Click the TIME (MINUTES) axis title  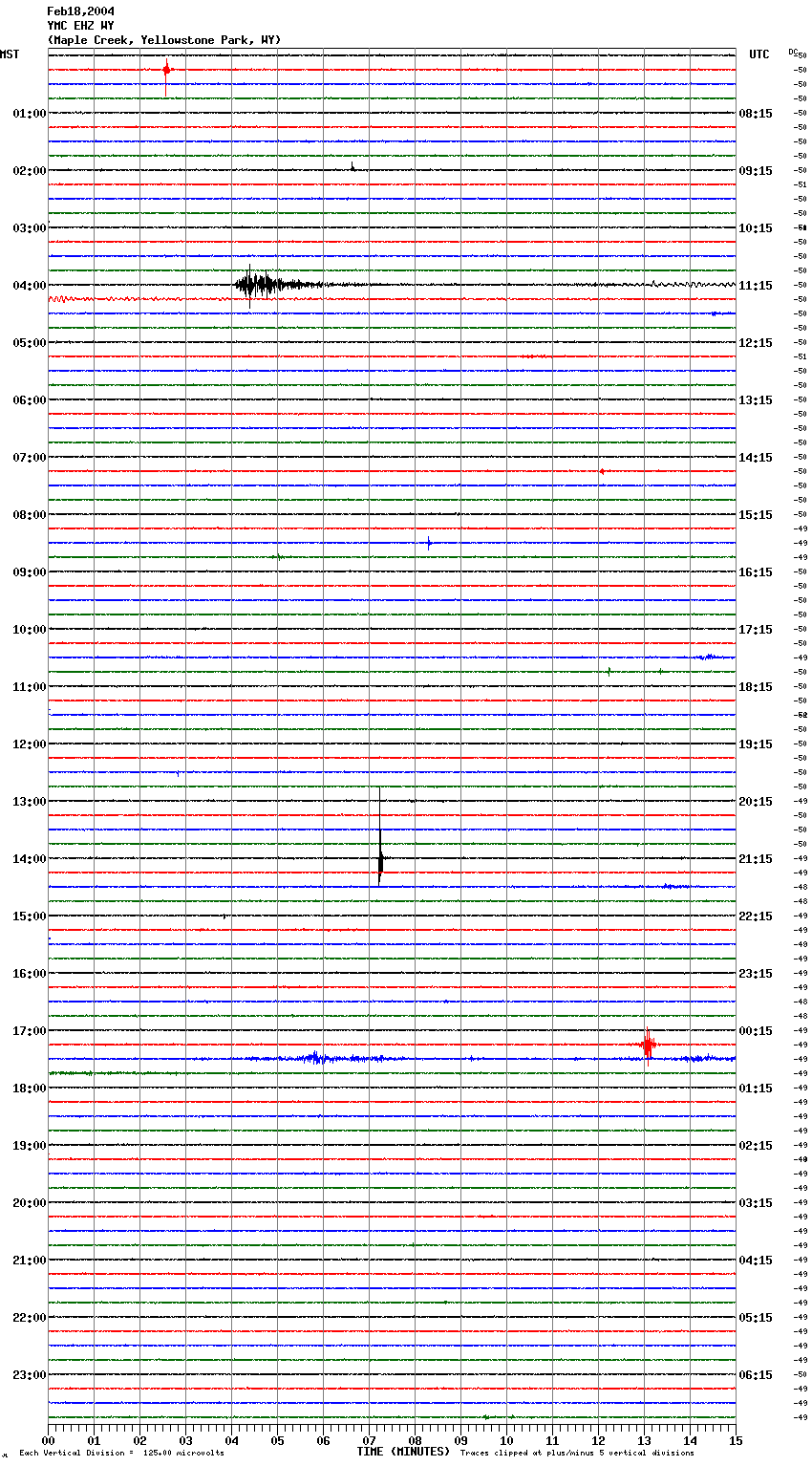tap(402, 1452)
